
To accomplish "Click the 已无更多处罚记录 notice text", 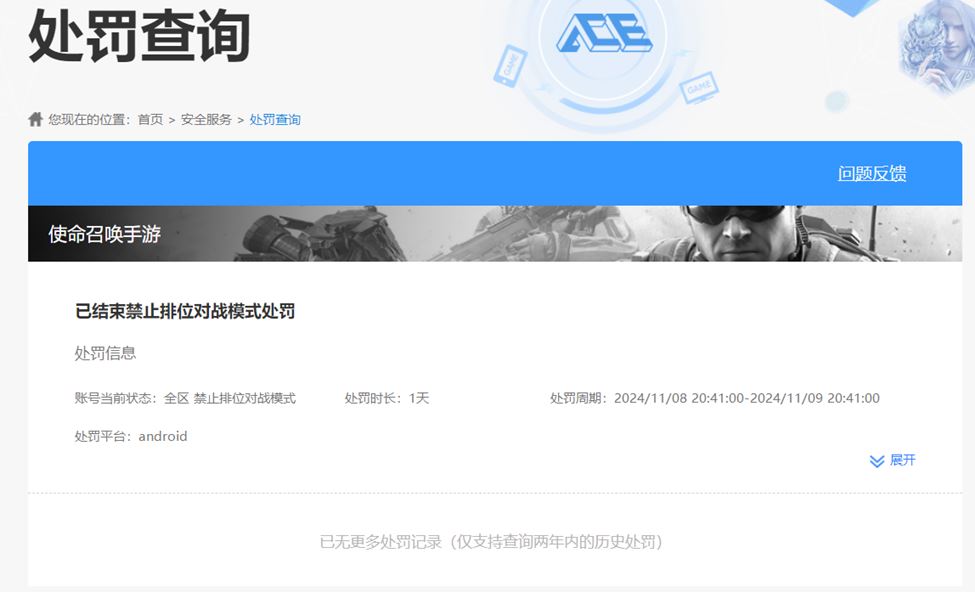I will tap(491, 542).
